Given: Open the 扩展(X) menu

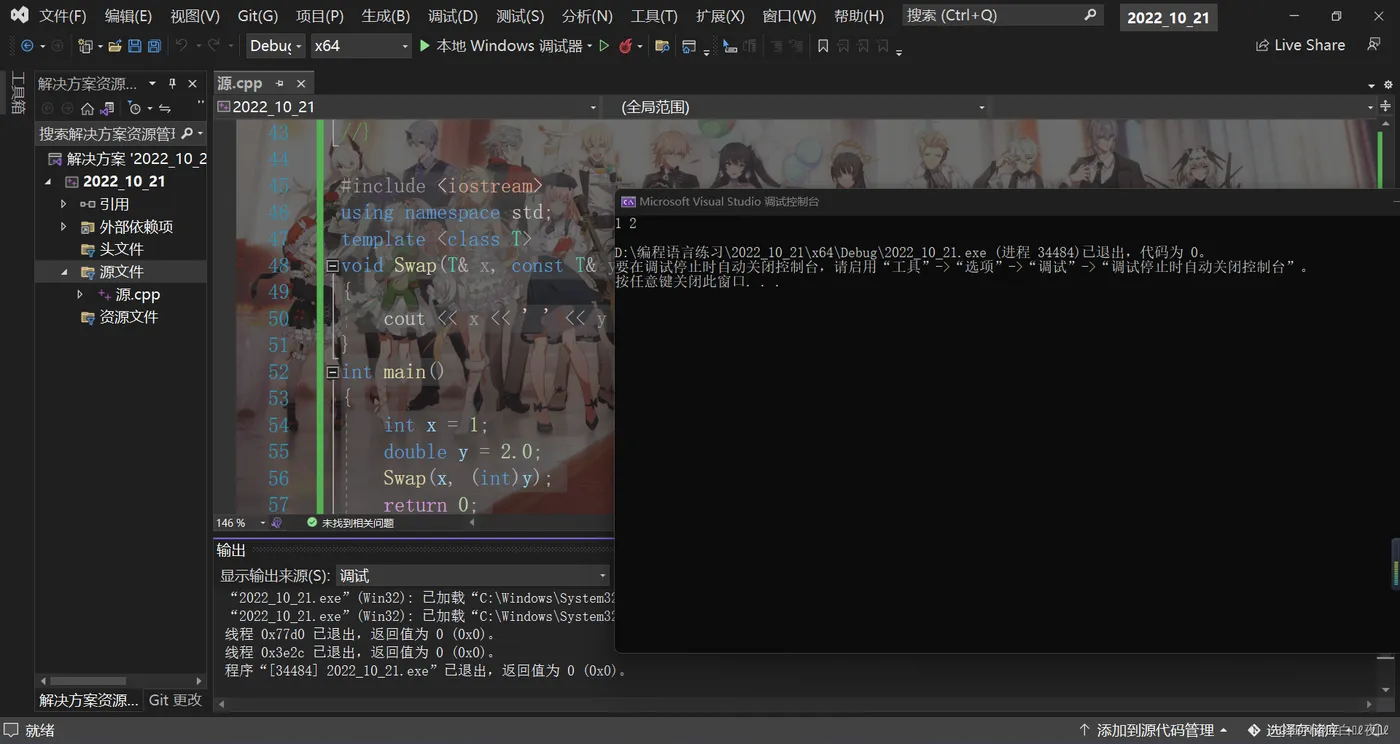Looking at the screenshot, I should point(720,16).
